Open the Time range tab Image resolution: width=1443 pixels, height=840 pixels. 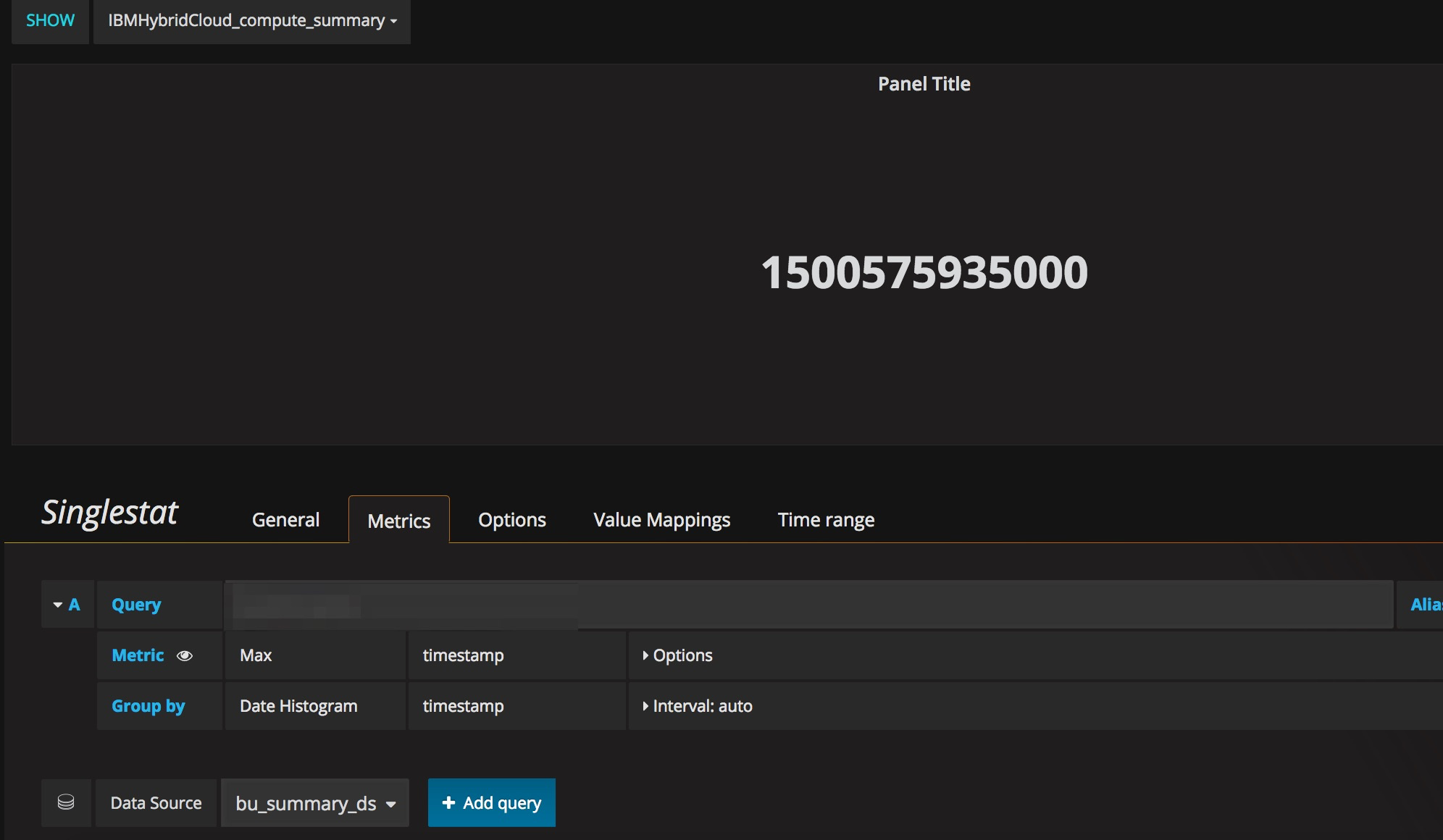(826, 520)
